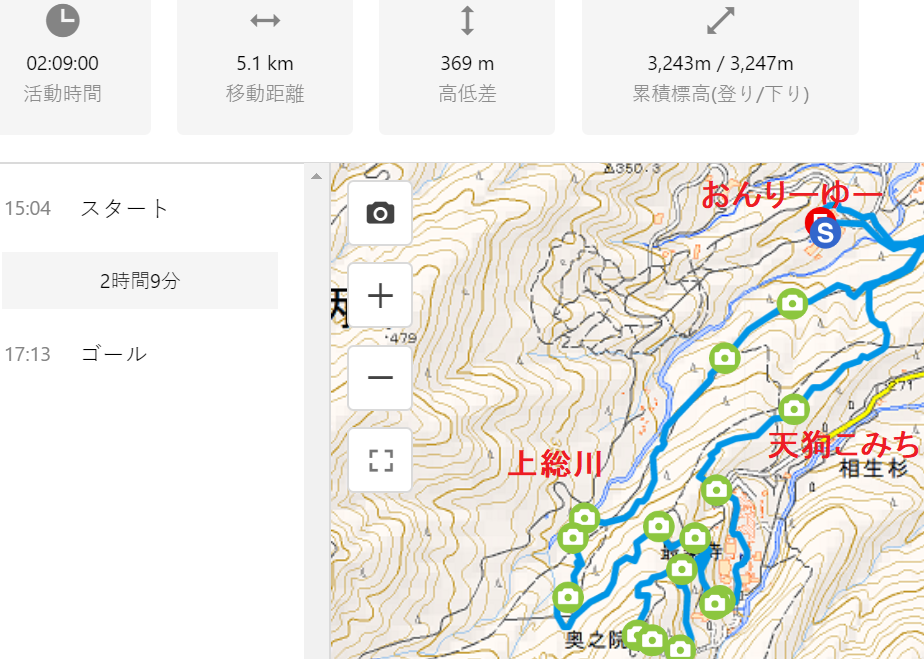Open the photo marker just above 天狗こみち label
Viewport: 924px width, 659px height.
coord(793,408)
